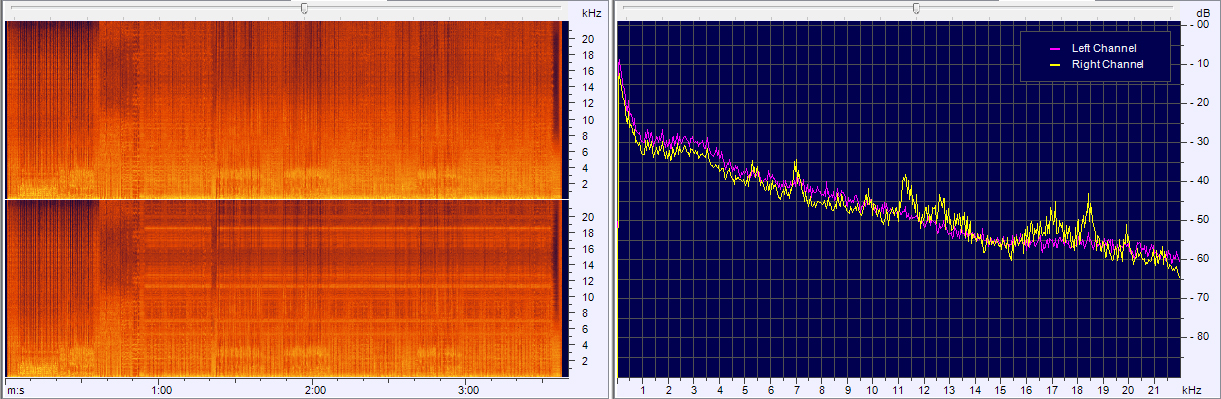This screenshot has width=1221, height=399.
Task: Click the yellow Right Channel legend marker
Action: point(1054,64)
